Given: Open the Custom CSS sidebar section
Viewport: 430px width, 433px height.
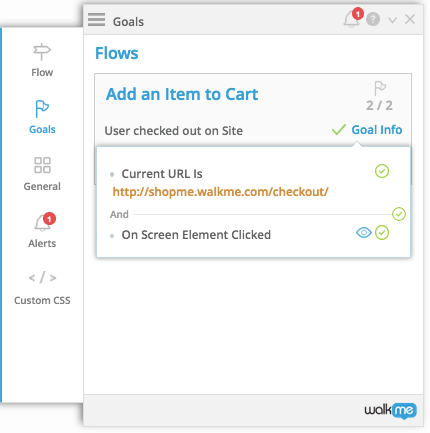Looking at the screenshot, I should click(42, 288).
